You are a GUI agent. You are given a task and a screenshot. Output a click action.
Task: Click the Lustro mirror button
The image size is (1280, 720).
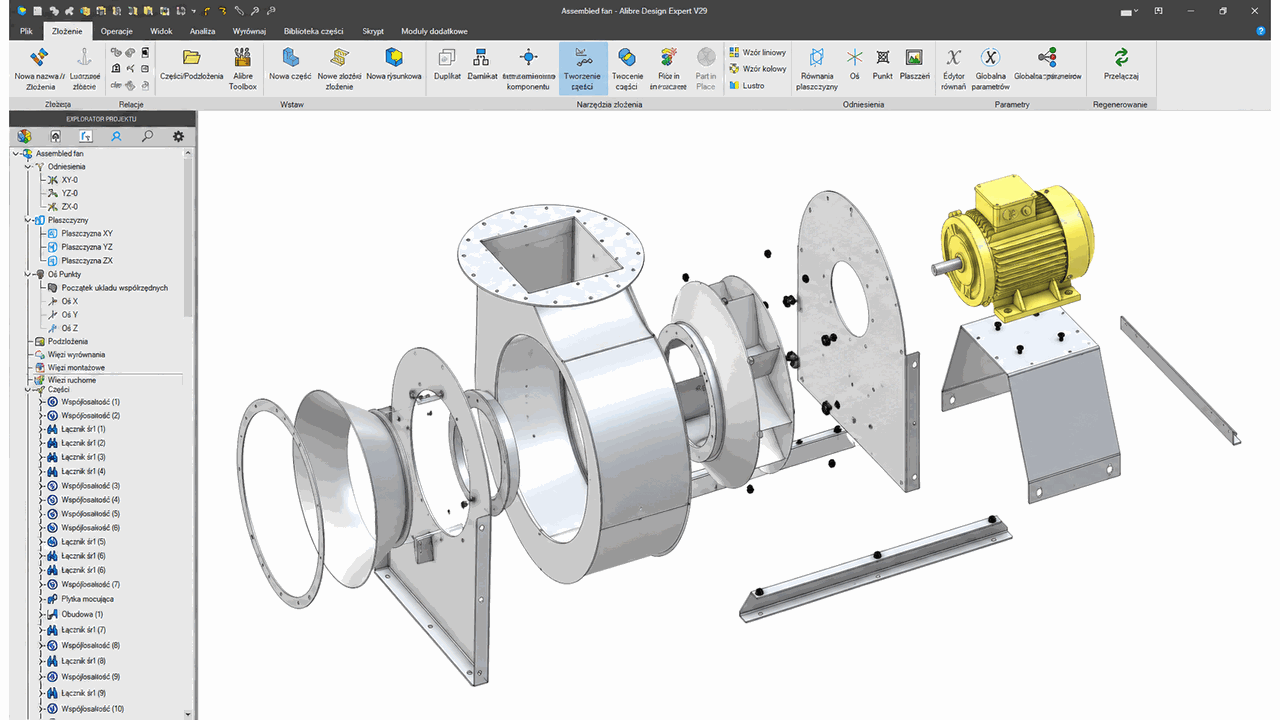[747, 85]
